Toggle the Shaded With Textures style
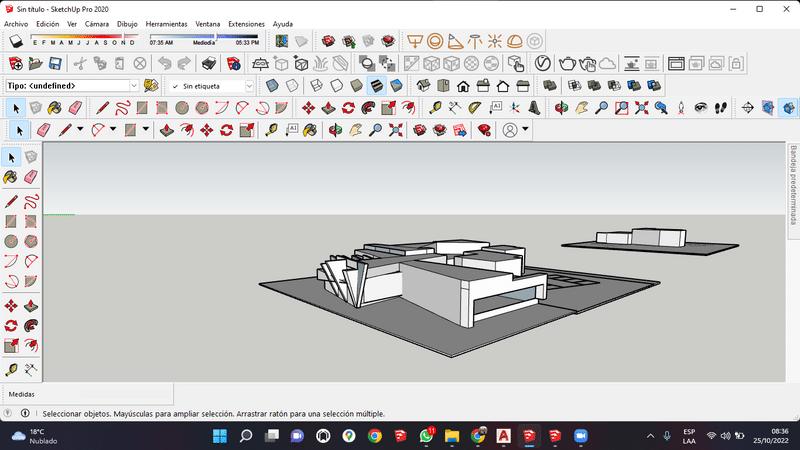The image size is (800, 450). [x=376, y=86]
